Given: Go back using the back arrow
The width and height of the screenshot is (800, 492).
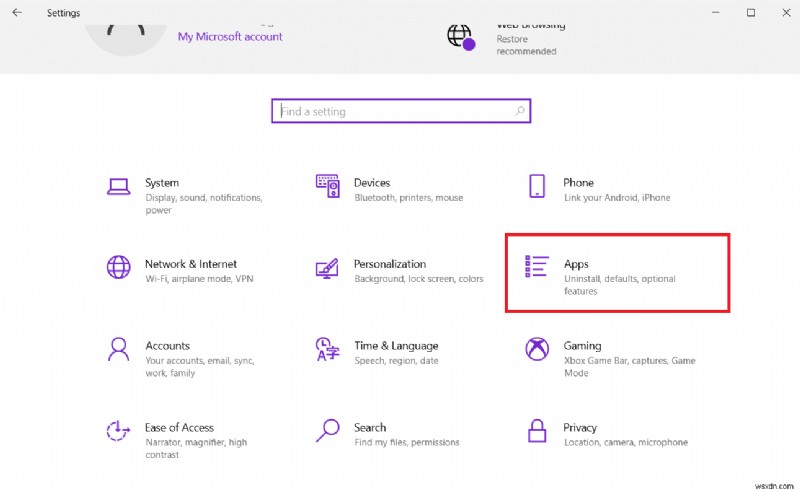Looking at the screenshot, I should [x=17, y=13].
